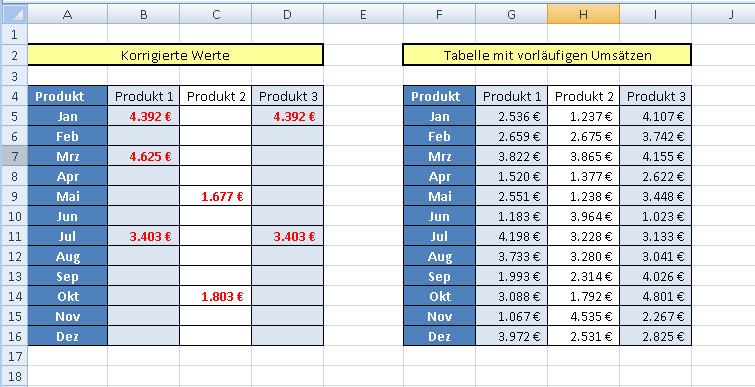
Task: Select the '1.377 €' cell
Action: coord(583,177)
